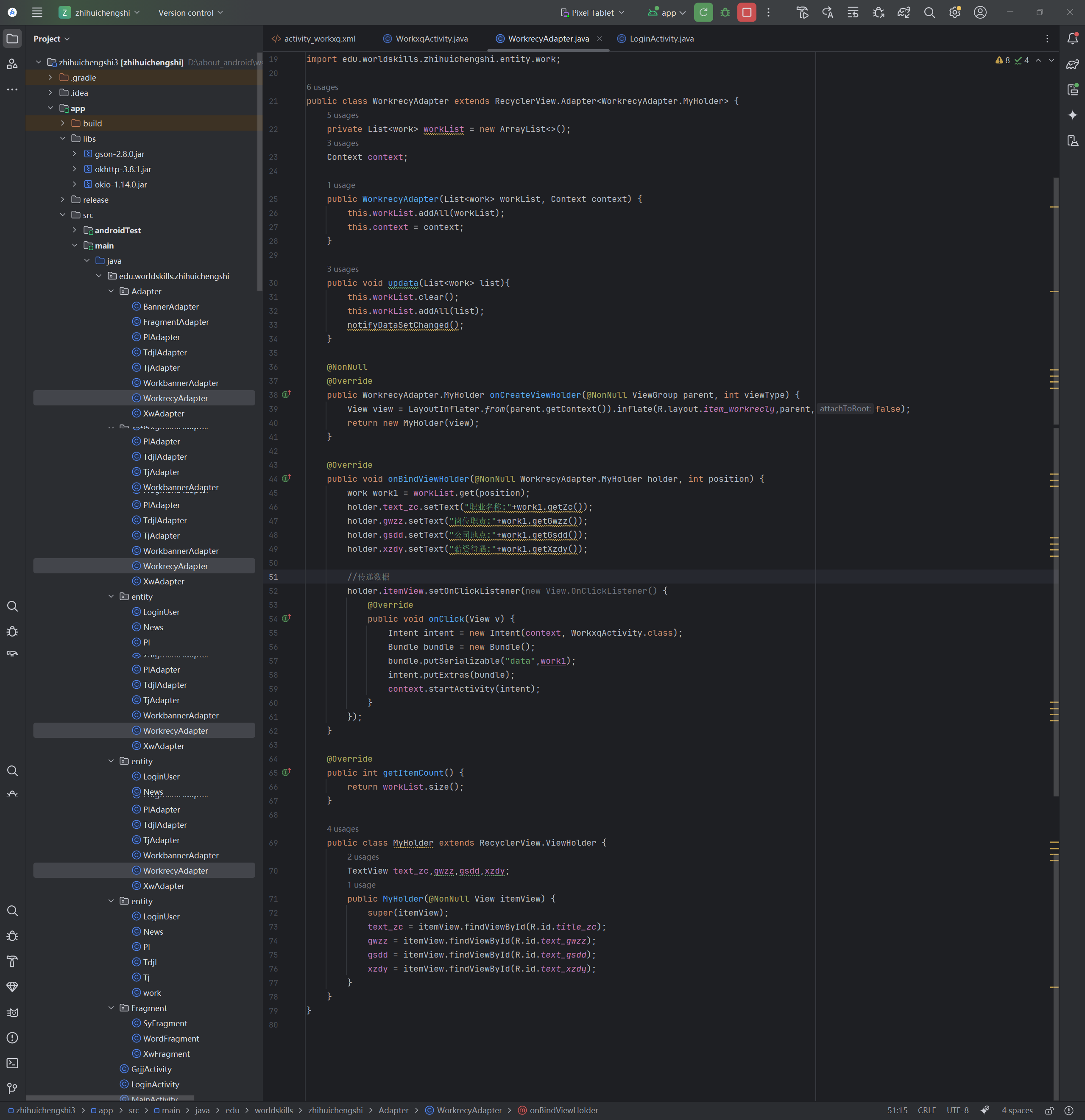Image resolution: width=1085 pixels, height=1120 pixels.
Task: Open the main hamburger menu
Action: click(x=37, y=13)
